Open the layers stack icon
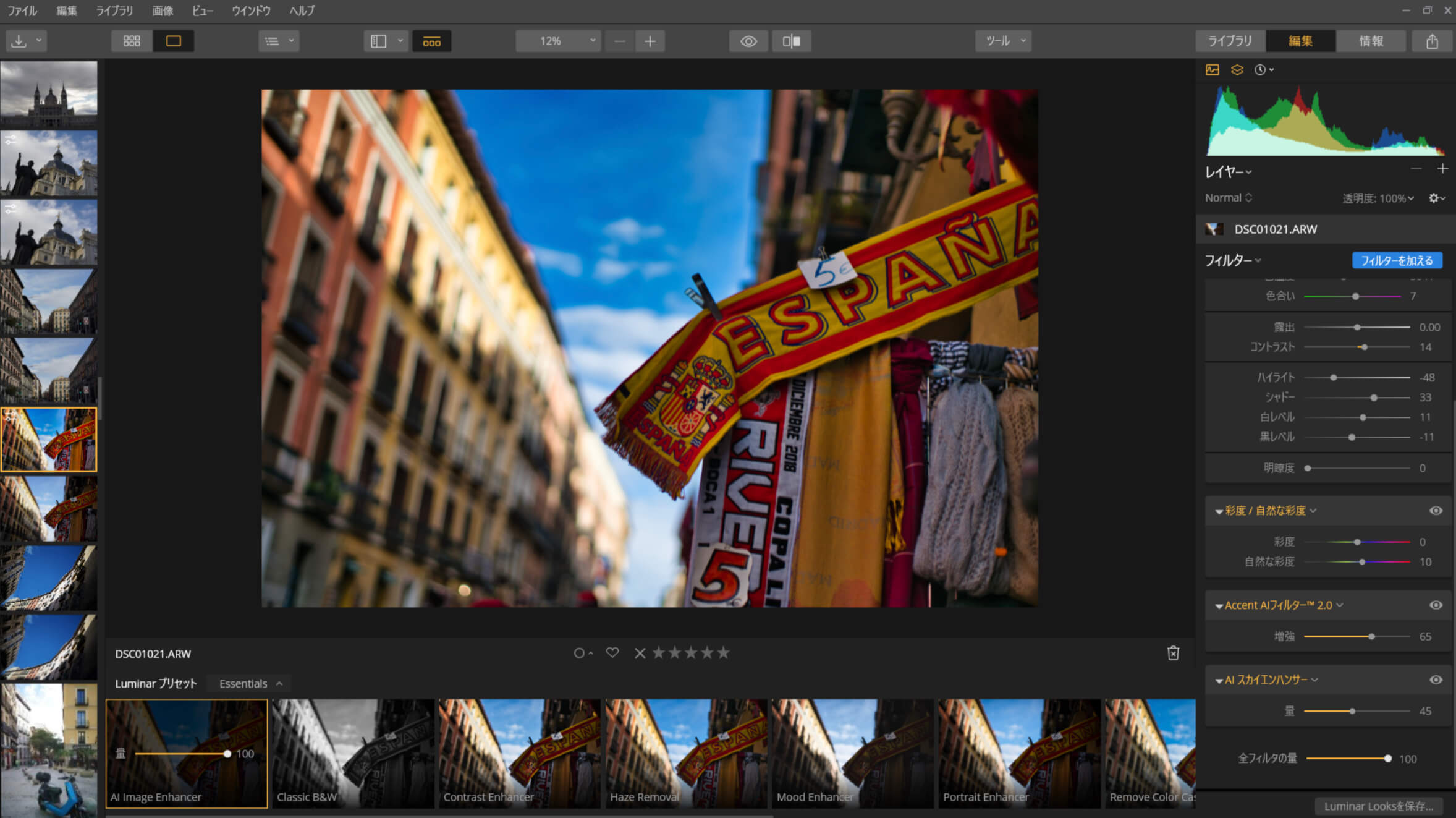 pyautogui.click(x=1237, y=70)
